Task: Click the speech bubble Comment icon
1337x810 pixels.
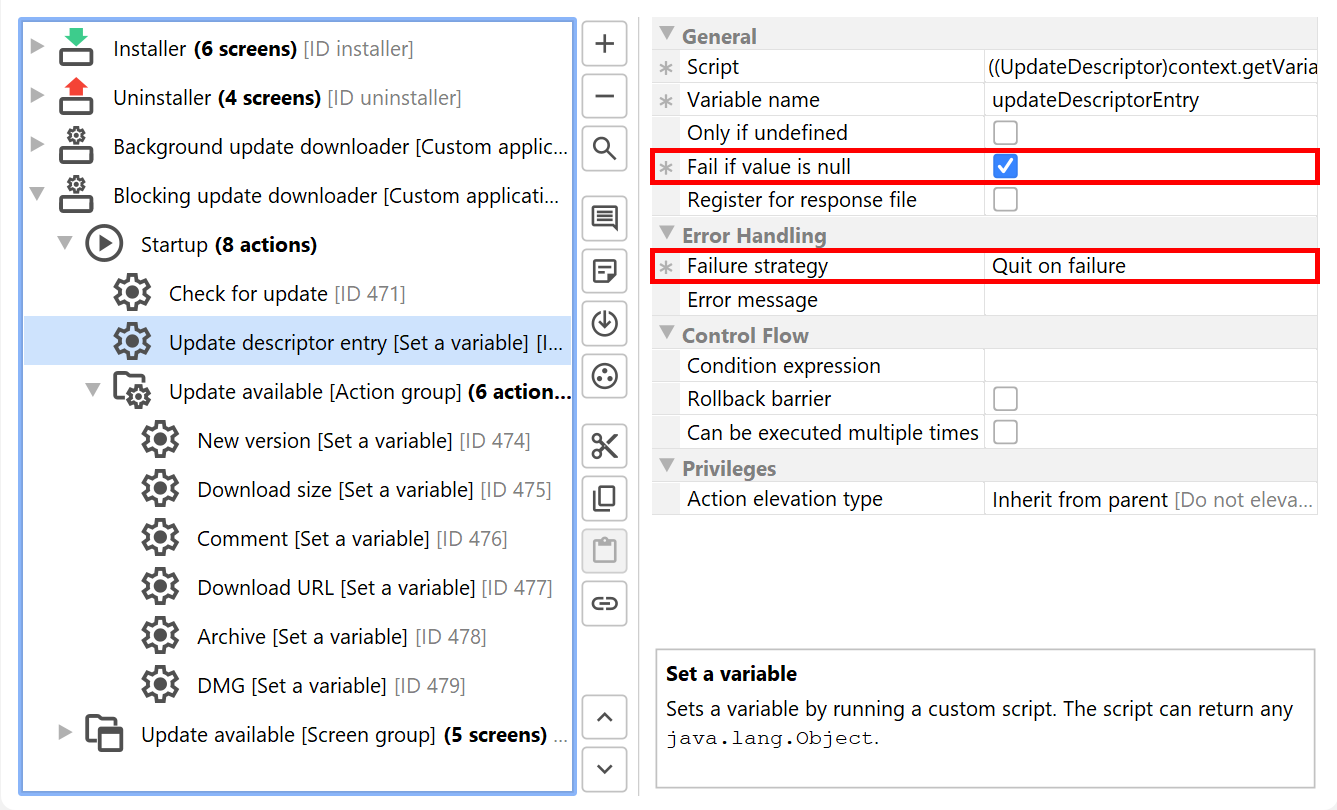Action: pos(604,218)
